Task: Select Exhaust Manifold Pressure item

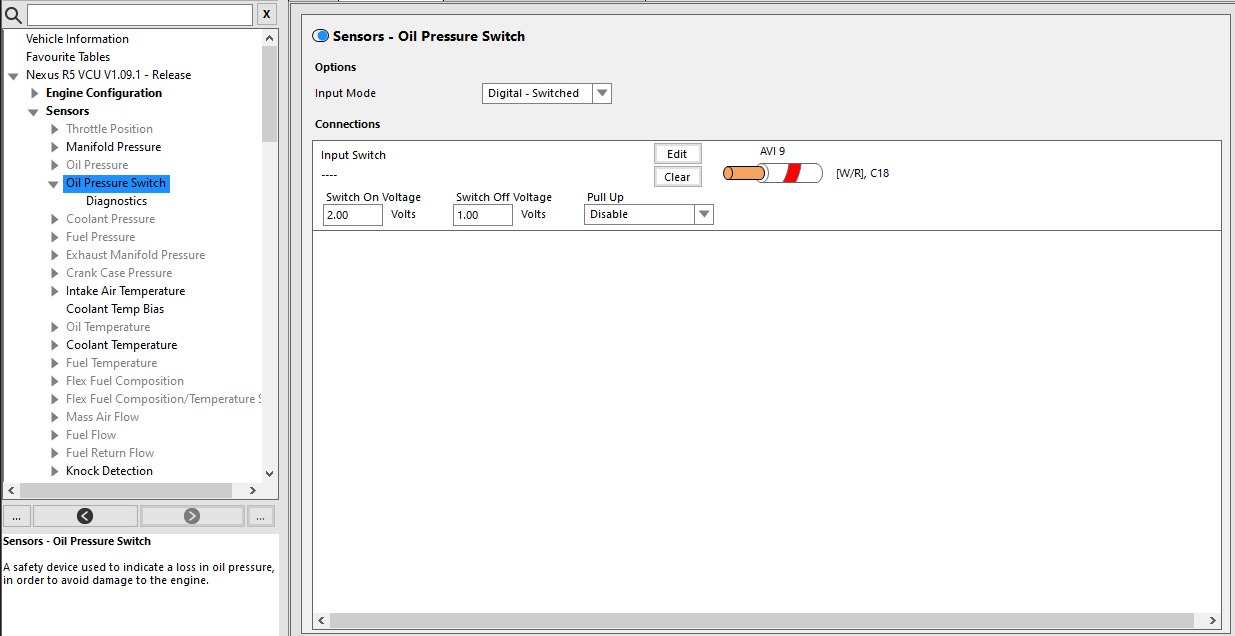Action: coord(135,255)
